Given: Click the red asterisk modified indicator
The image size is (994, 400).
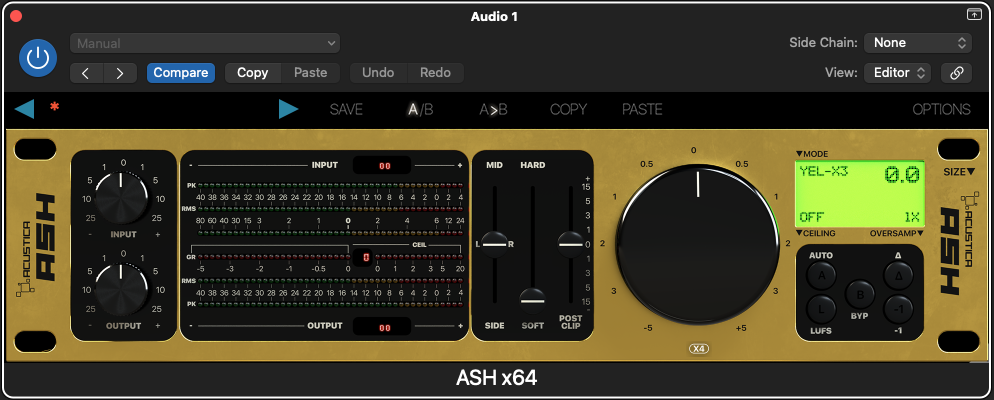Looking at the screenshot, I should click(x=55, y=107).
